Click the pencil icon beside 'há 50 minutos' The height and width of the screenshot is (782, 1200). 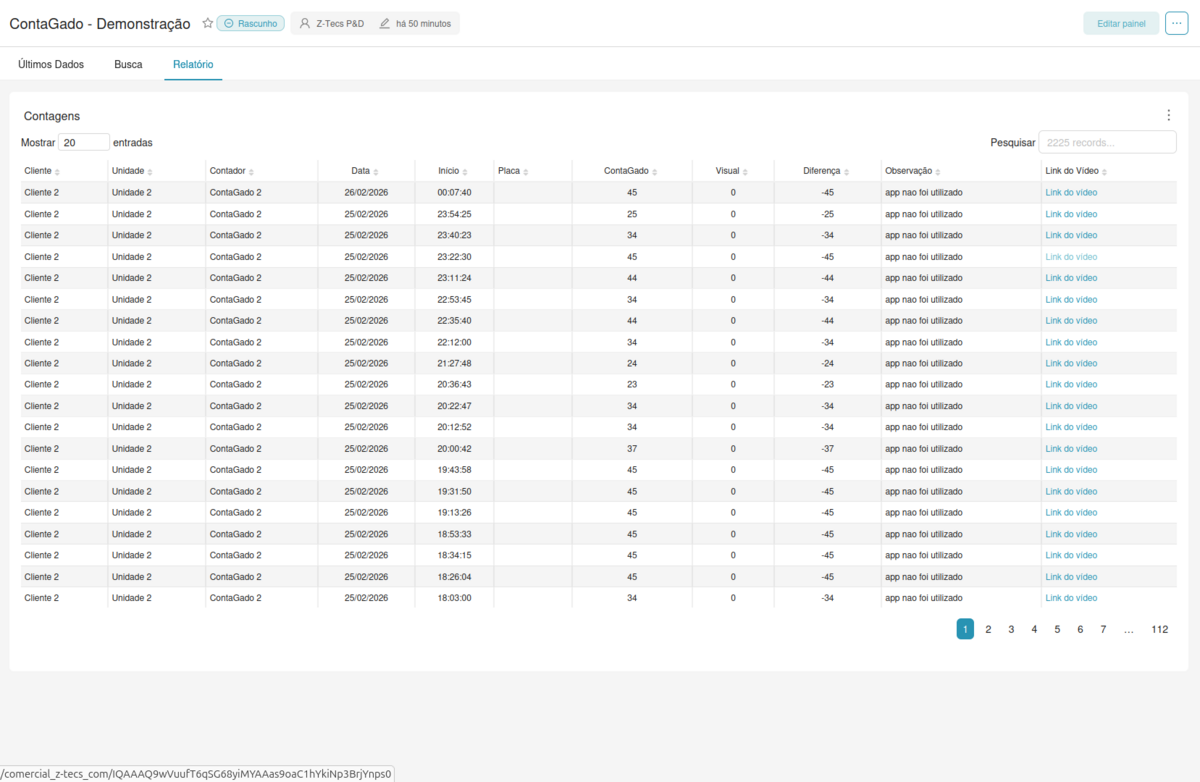click(x=386, y=23)
